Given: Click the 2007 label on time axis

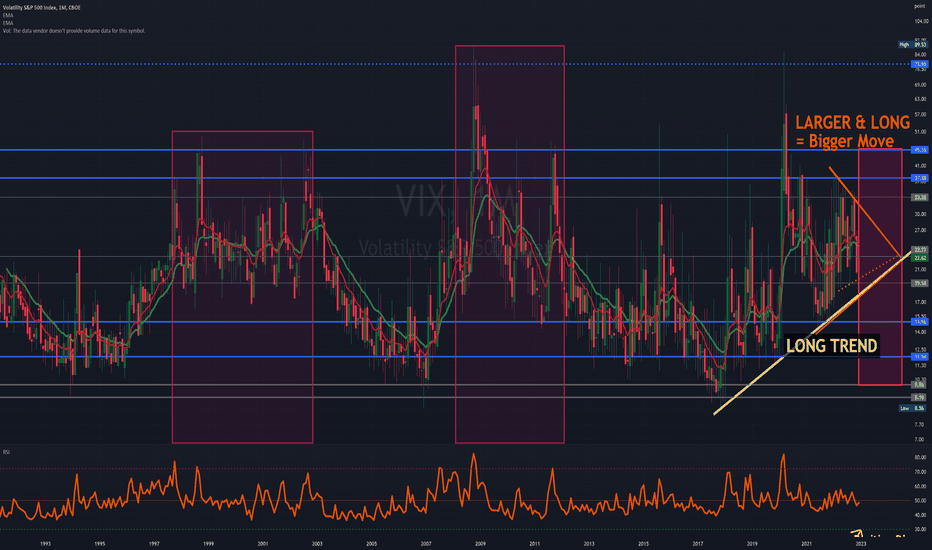Looking at the screenshot, I should point(426,543).
